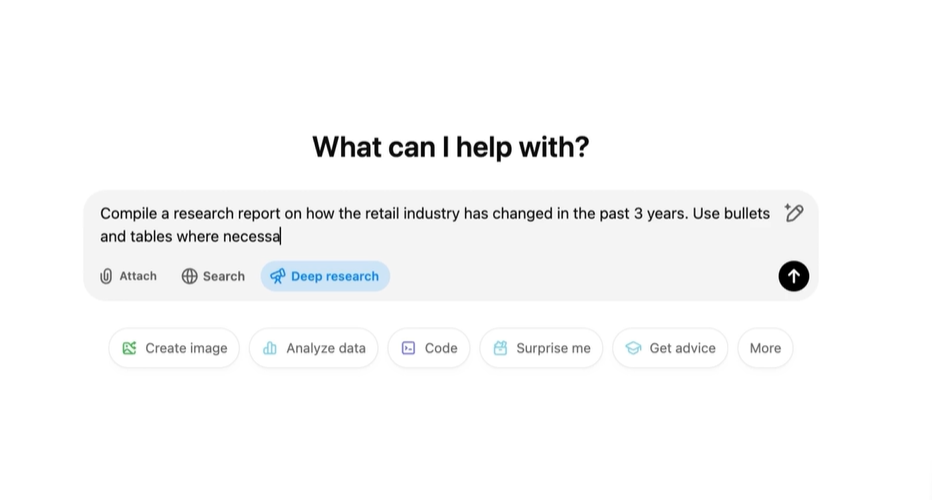This screenshot has height=500, width=932.
Task: Click the terminal icon in the Code chip
Action: 408,348
